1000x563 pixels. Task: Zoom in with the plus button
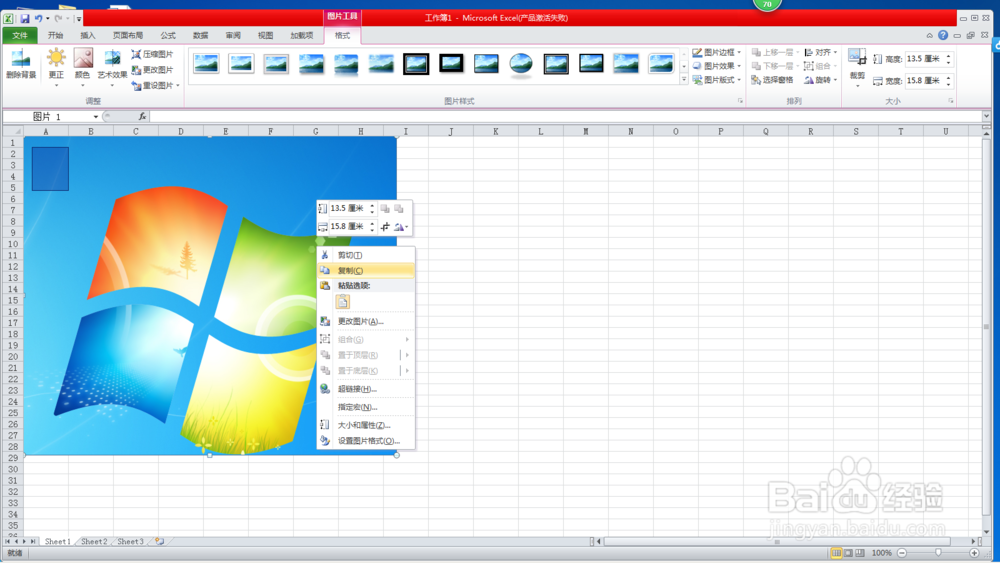tap(974, 553)
